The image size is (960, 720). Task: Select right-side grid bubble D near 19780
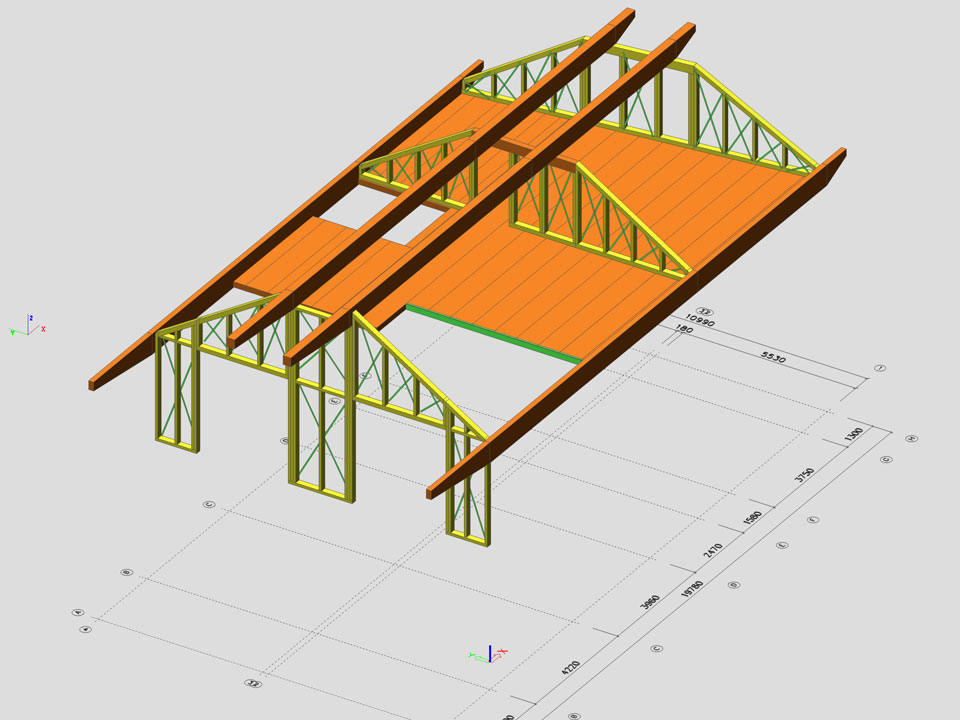(x=735, y=585)
